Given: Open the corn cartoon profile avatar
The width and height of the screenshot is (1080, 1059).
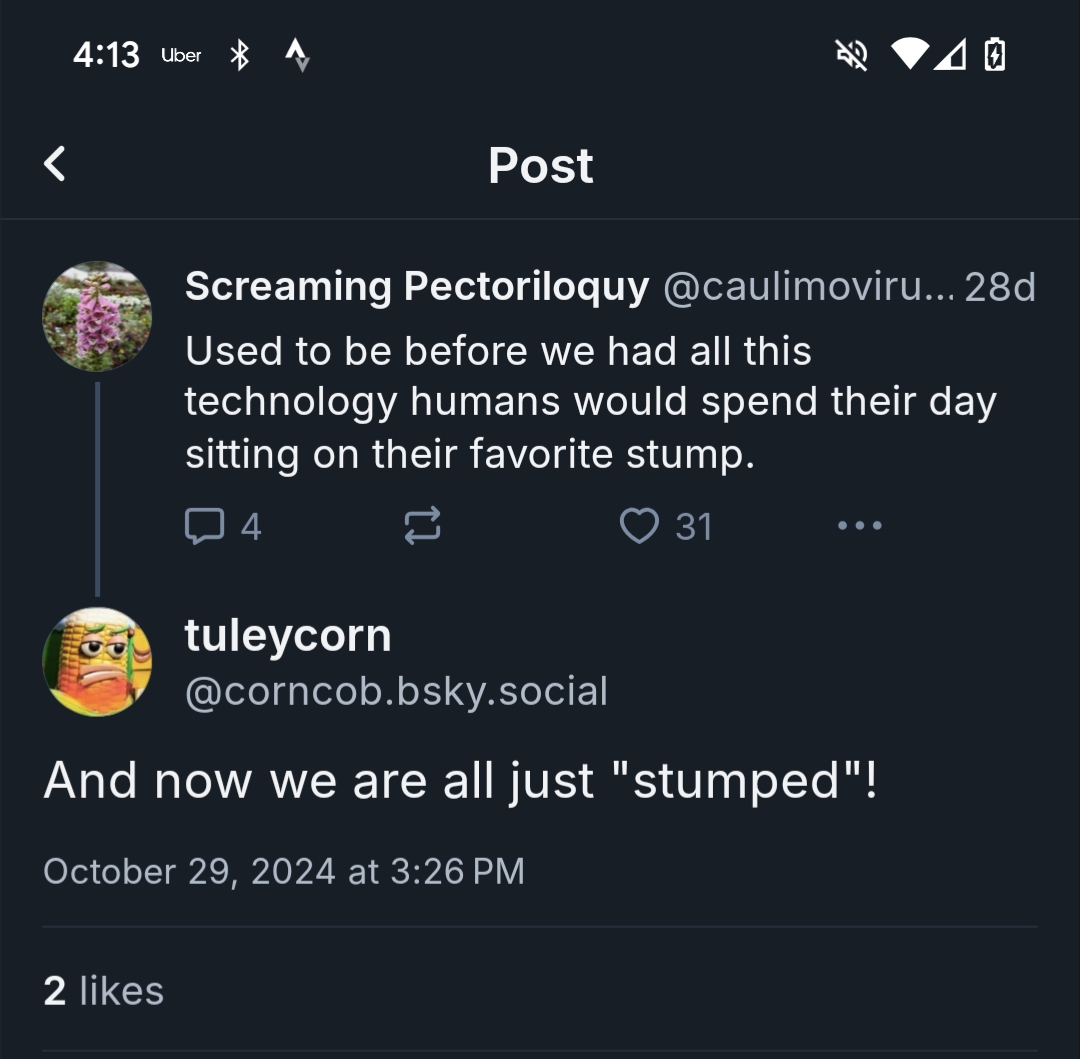Looking at the screenshot, I should (97, 661).
